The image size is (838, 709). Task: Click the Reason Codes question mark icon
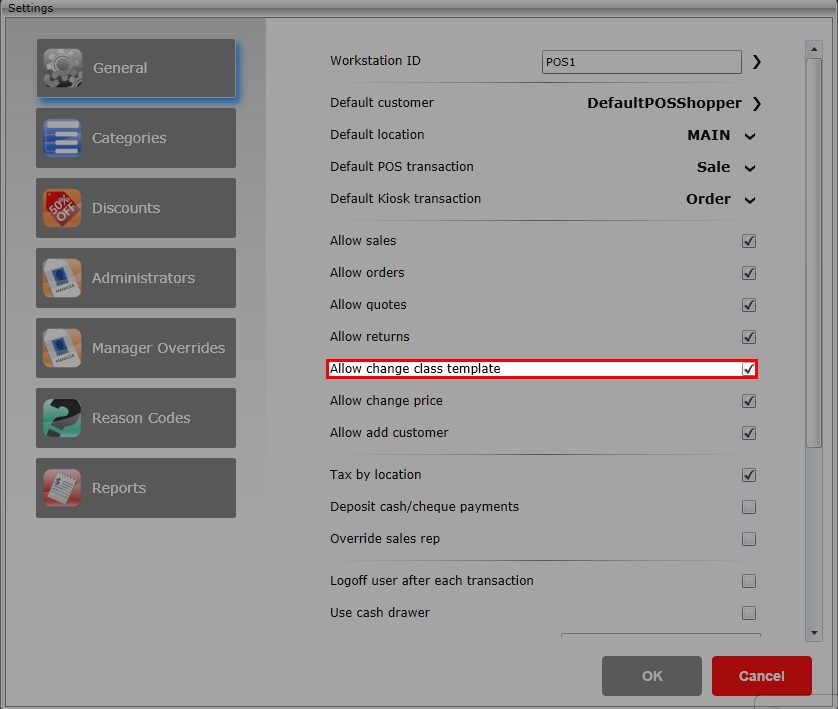click(x=62, y=418)
